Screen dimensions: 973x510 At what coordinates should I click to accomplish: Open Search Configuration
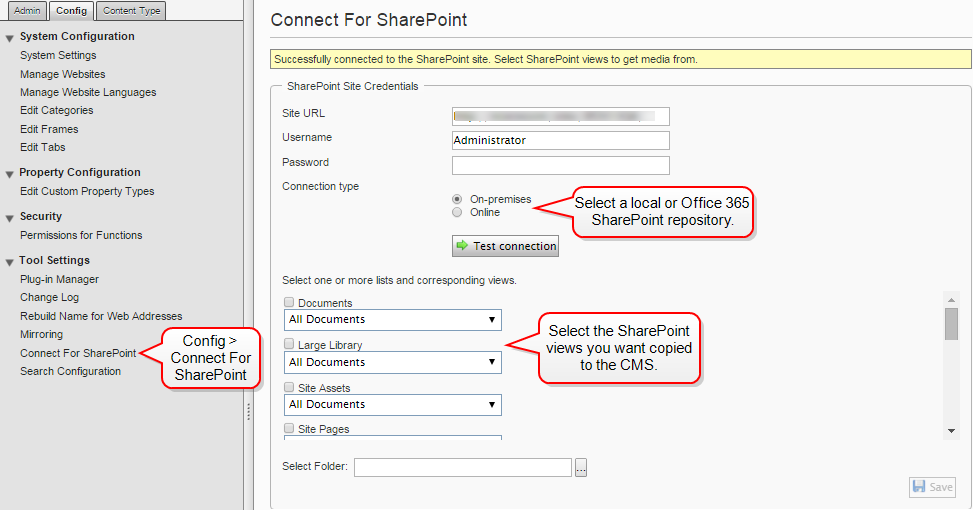click(x=70, y=371)
